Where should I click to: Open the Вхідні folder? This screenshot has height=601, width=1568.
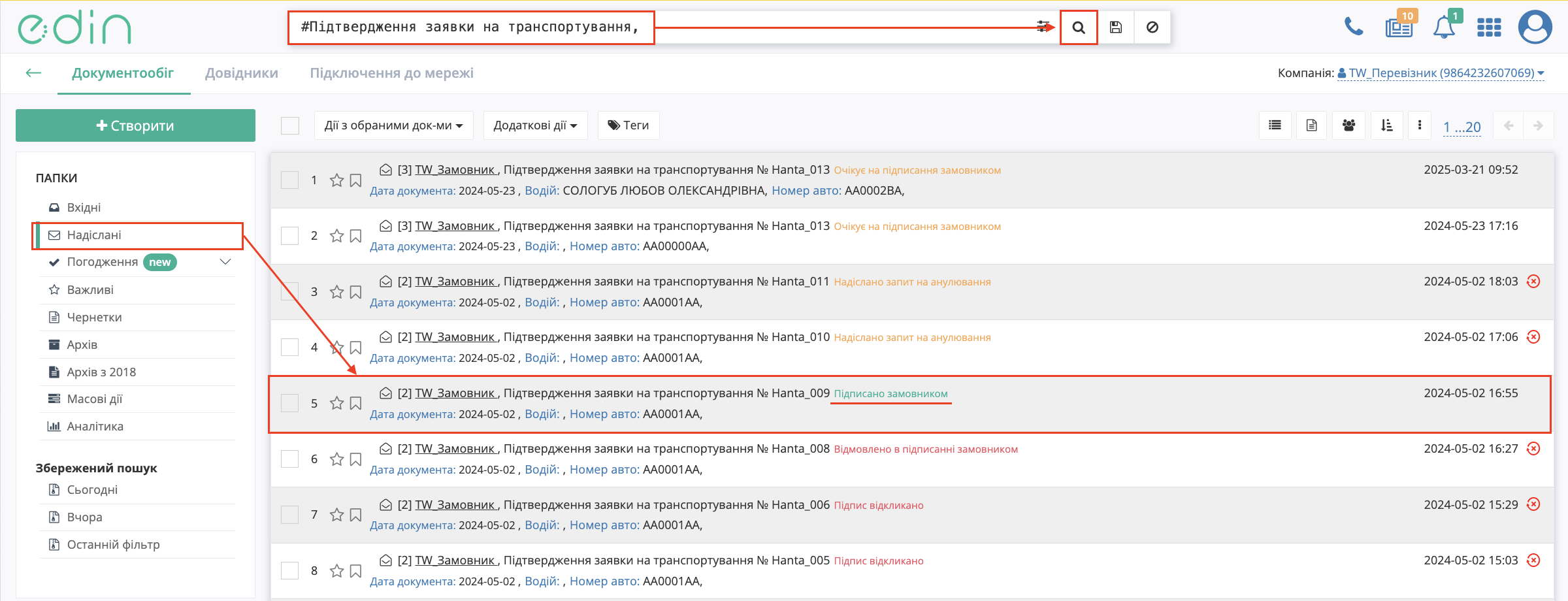(84, 208)
